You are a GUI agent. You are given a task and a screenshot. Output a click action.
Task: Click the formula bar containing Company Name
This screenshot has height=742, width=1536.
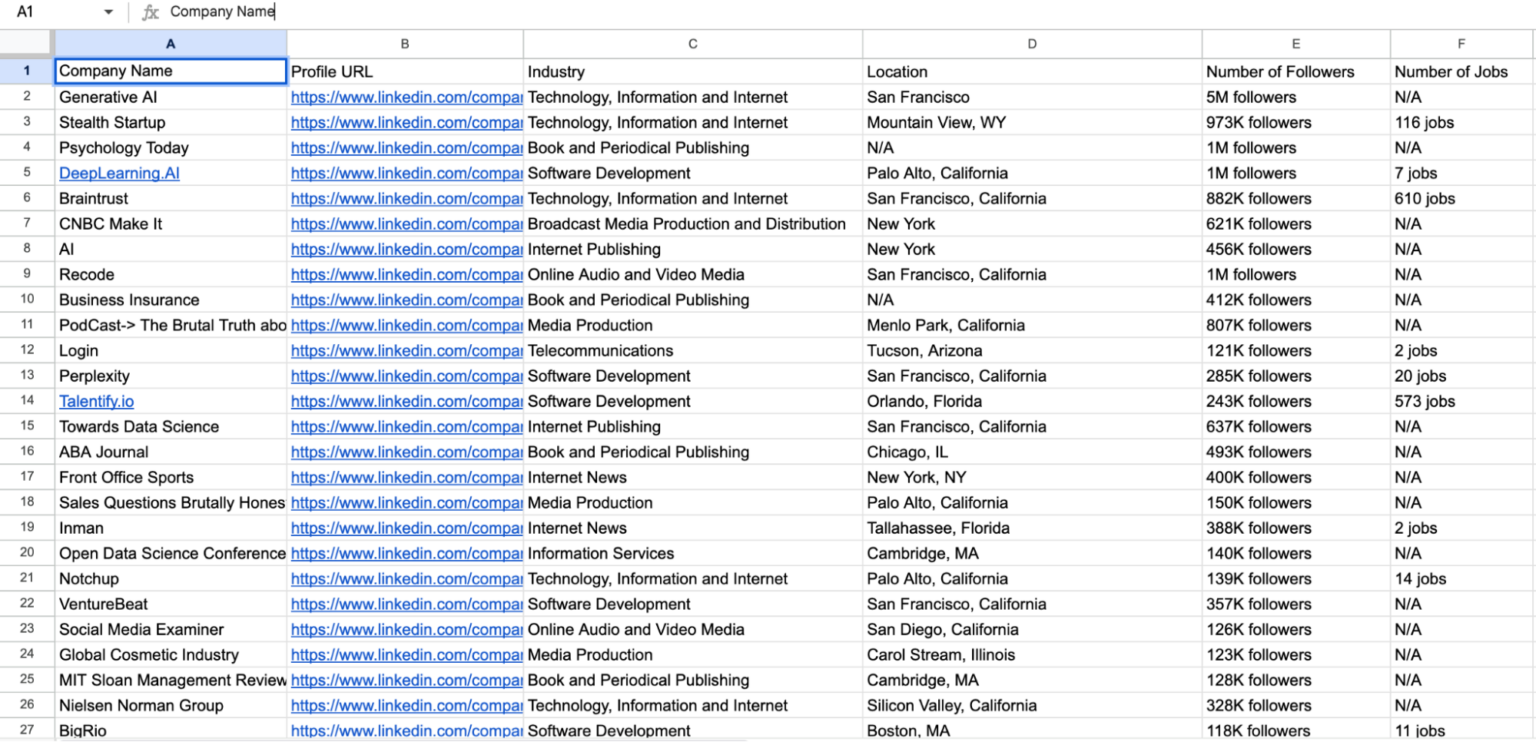pyautogui.click(x=850, y=12)
